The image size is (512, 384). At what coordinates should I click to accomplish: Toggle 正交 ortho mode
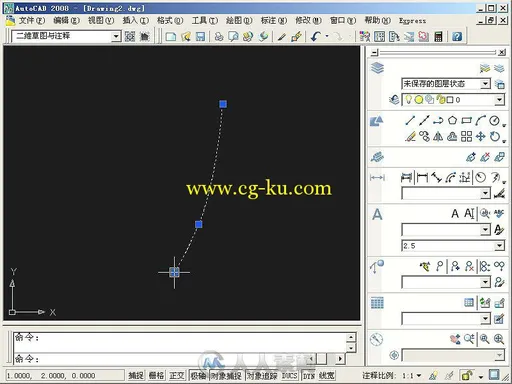point(177,375)
